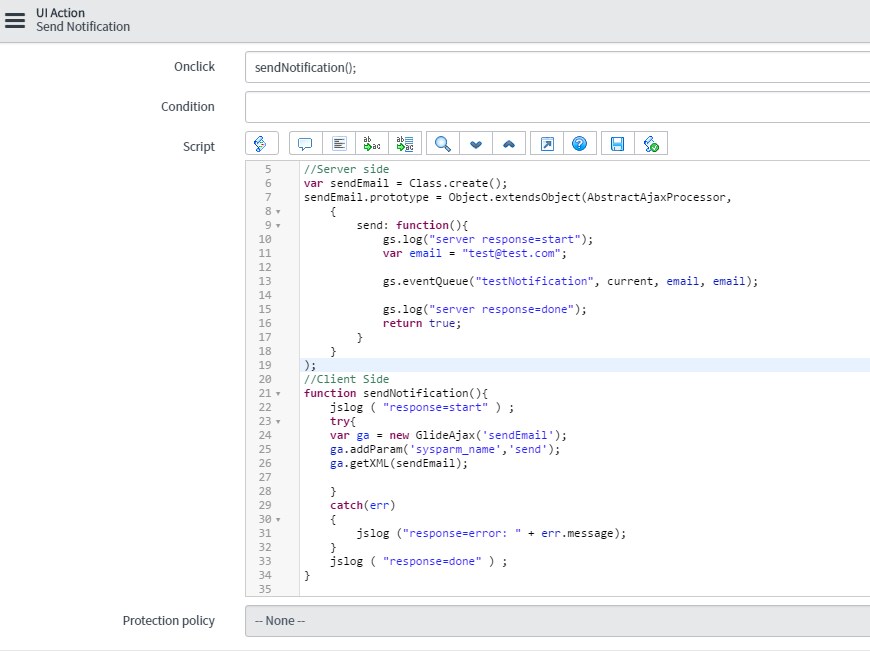Click the Replace All icon

[x=405, y=144]
